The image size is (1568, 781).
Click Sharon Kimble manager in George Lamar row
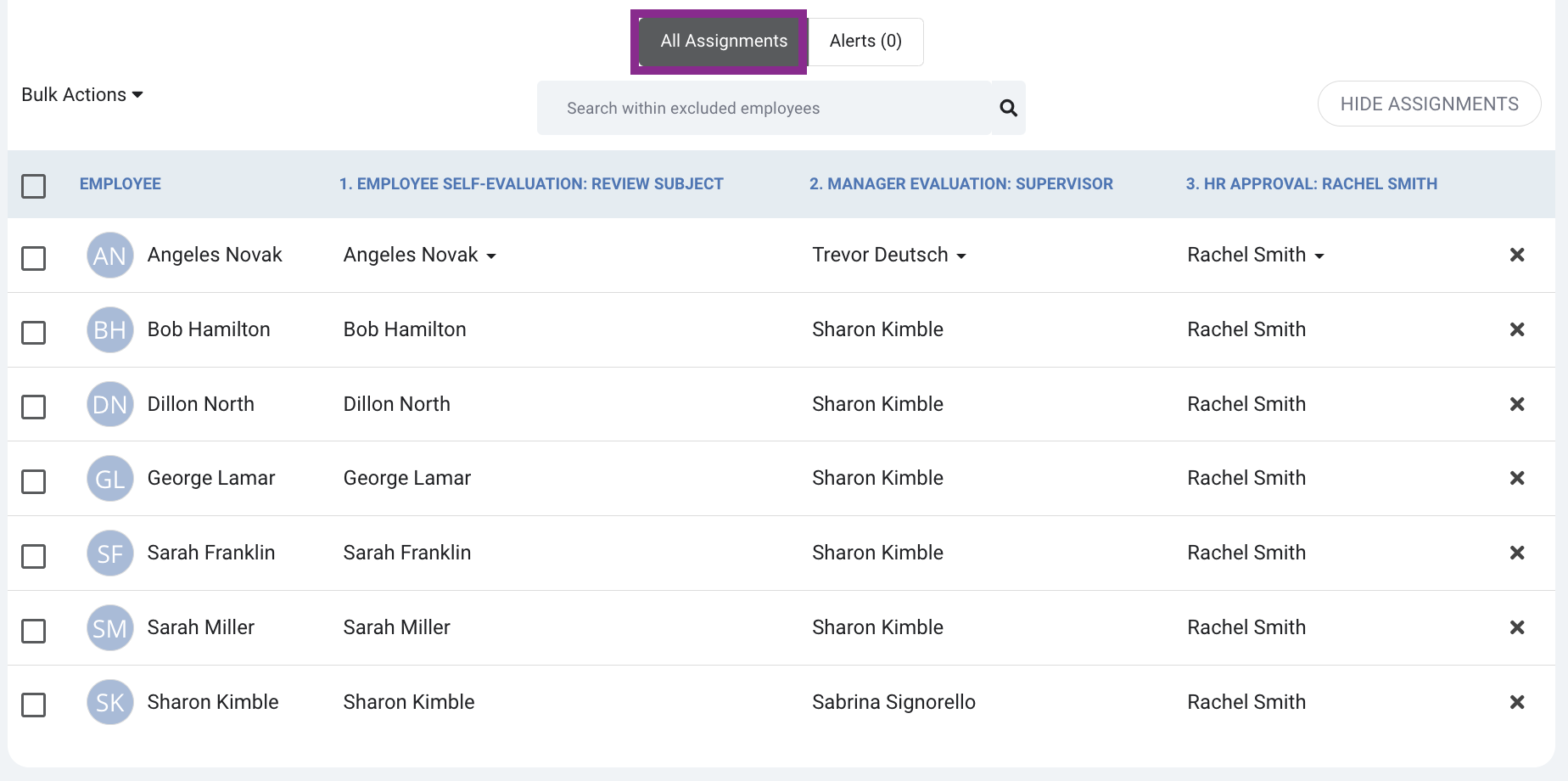(x=877, y=478)
